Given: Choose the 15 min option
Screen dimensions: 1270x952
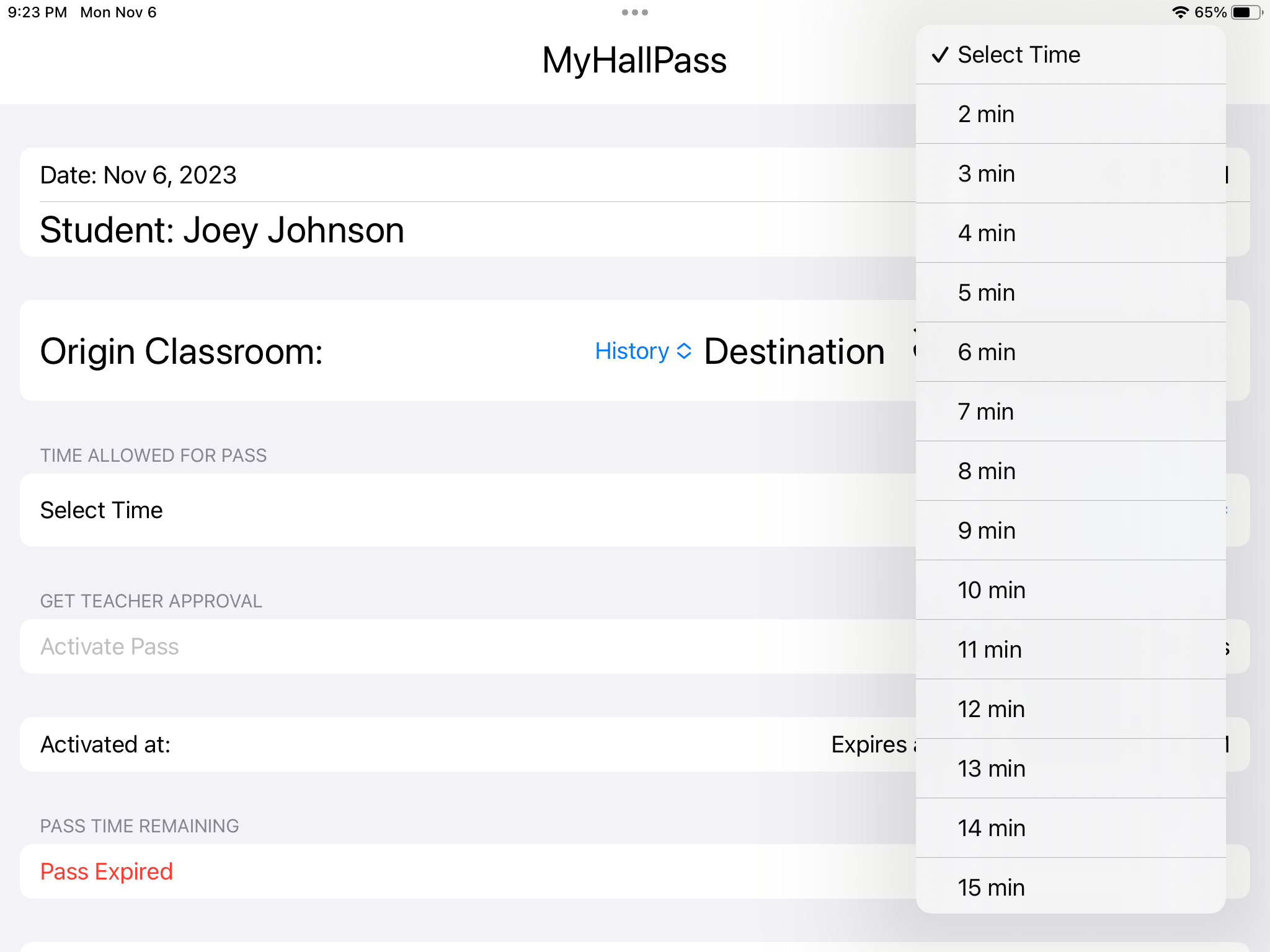Looking at the screenshot, I should pos(1070,886).
